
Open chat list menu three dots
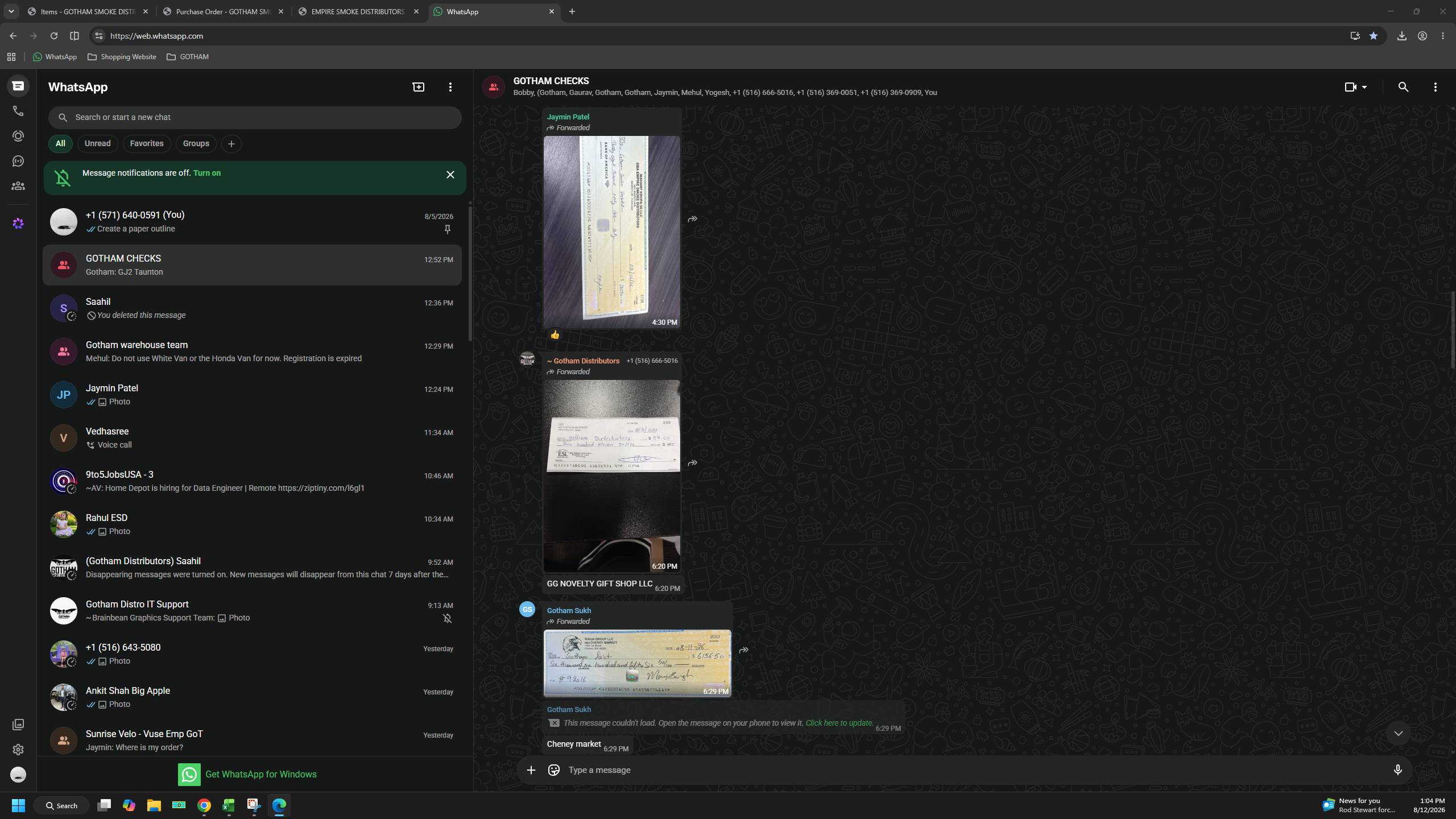[x=450, y=87]
